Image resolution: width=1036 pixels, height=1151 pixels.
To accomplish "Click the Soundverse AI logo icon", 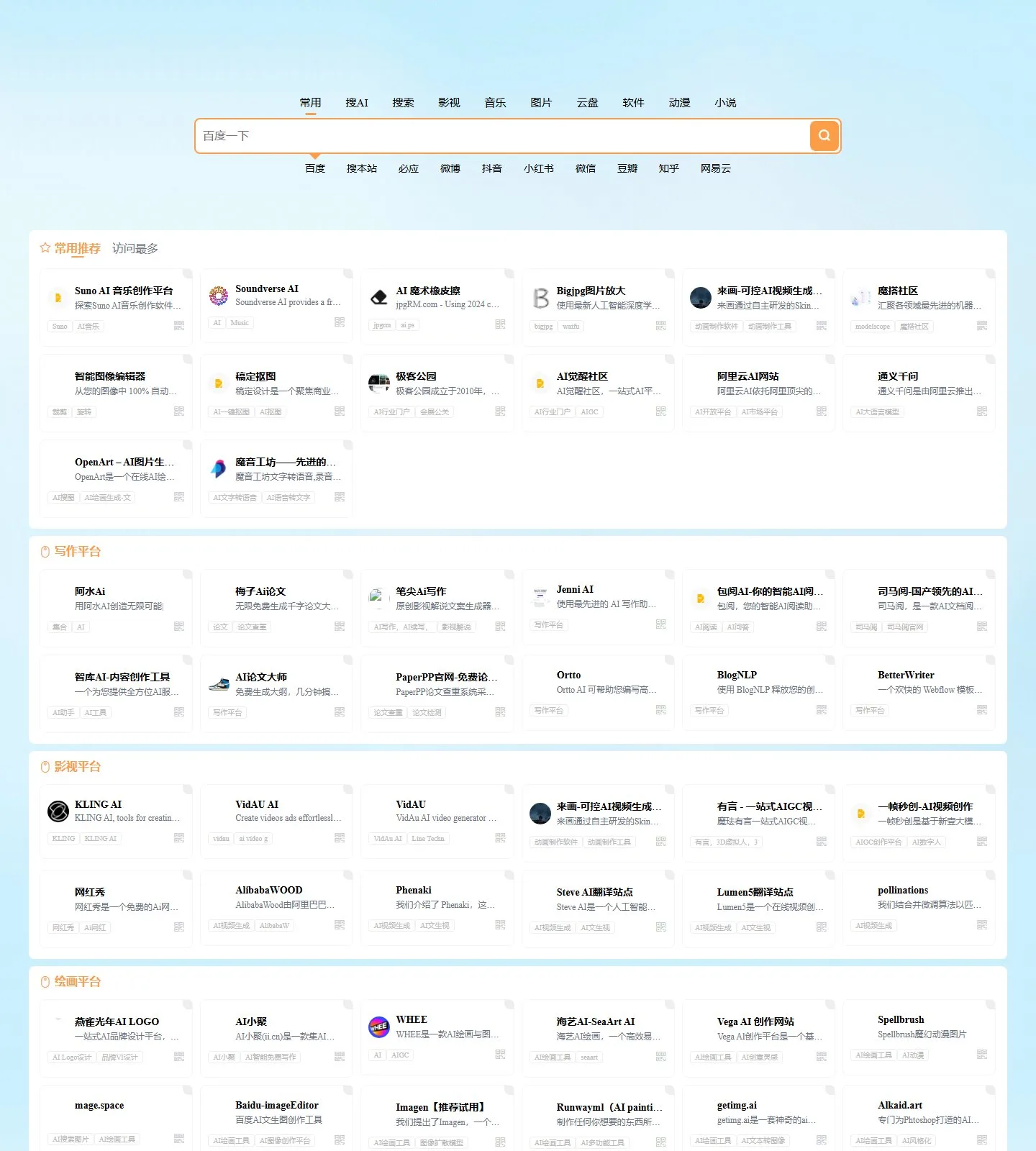I will (218, 296).
